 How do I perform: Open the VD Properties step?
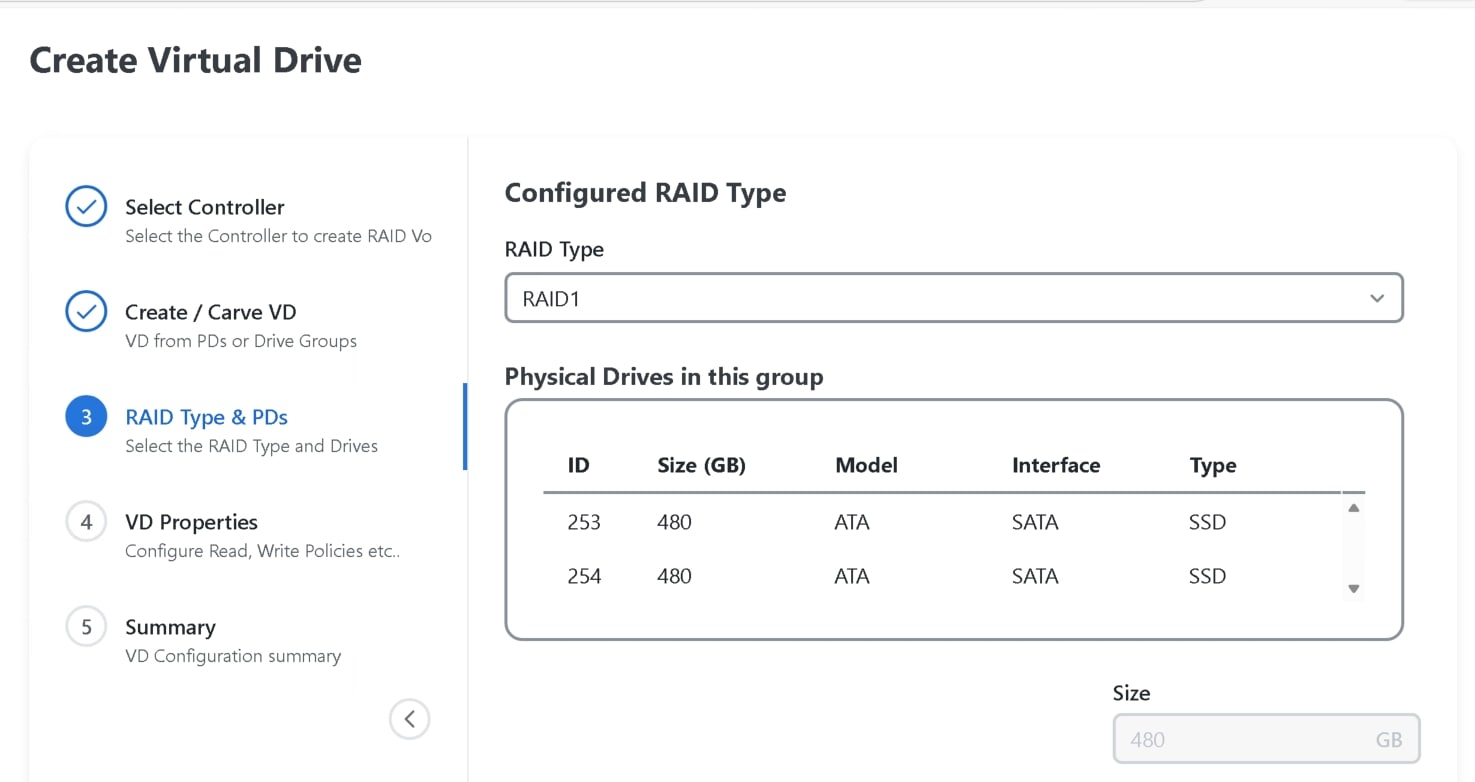191,522
